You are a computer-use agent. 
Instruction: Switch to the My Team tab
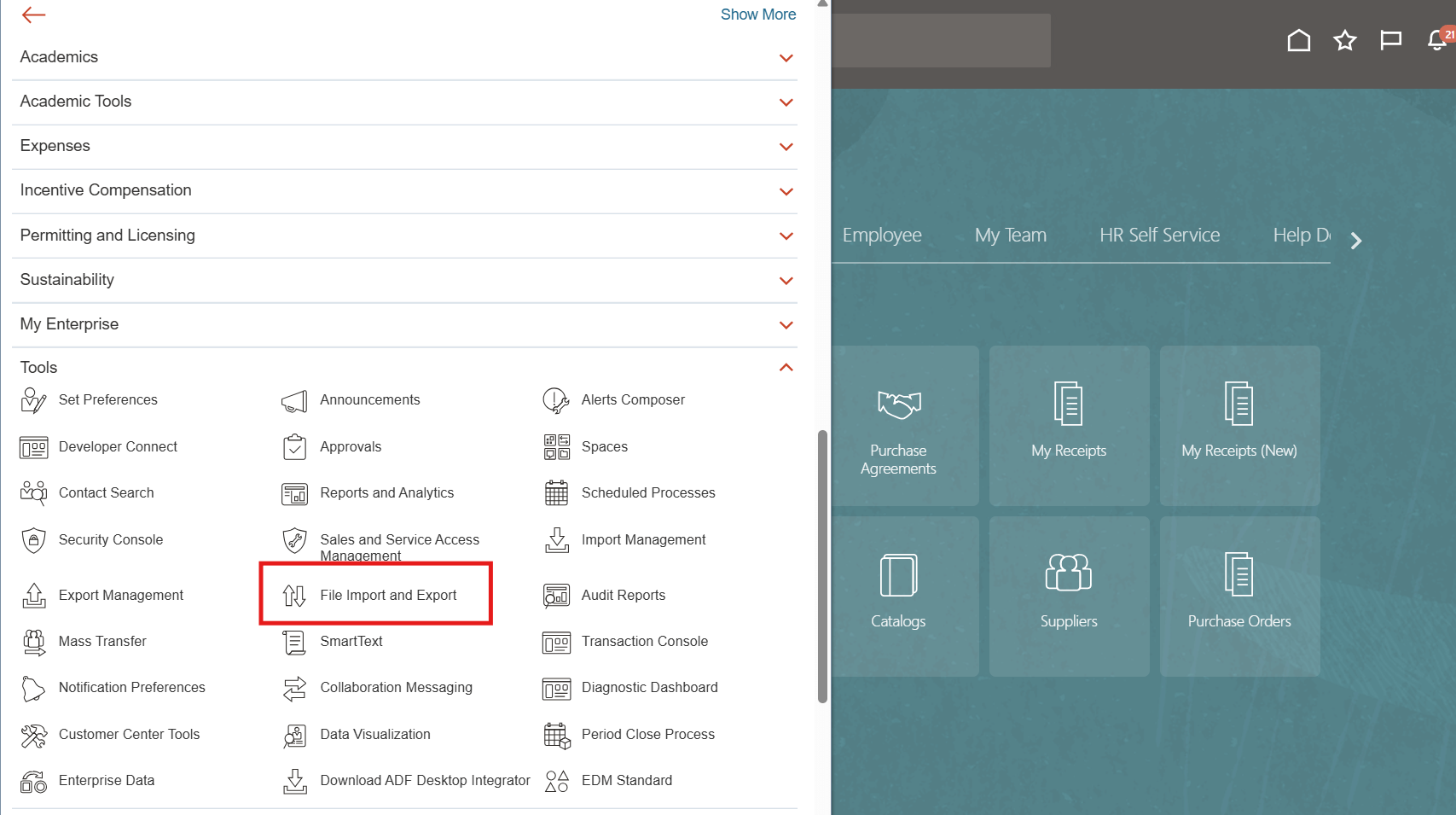(x=1010, y=236)
